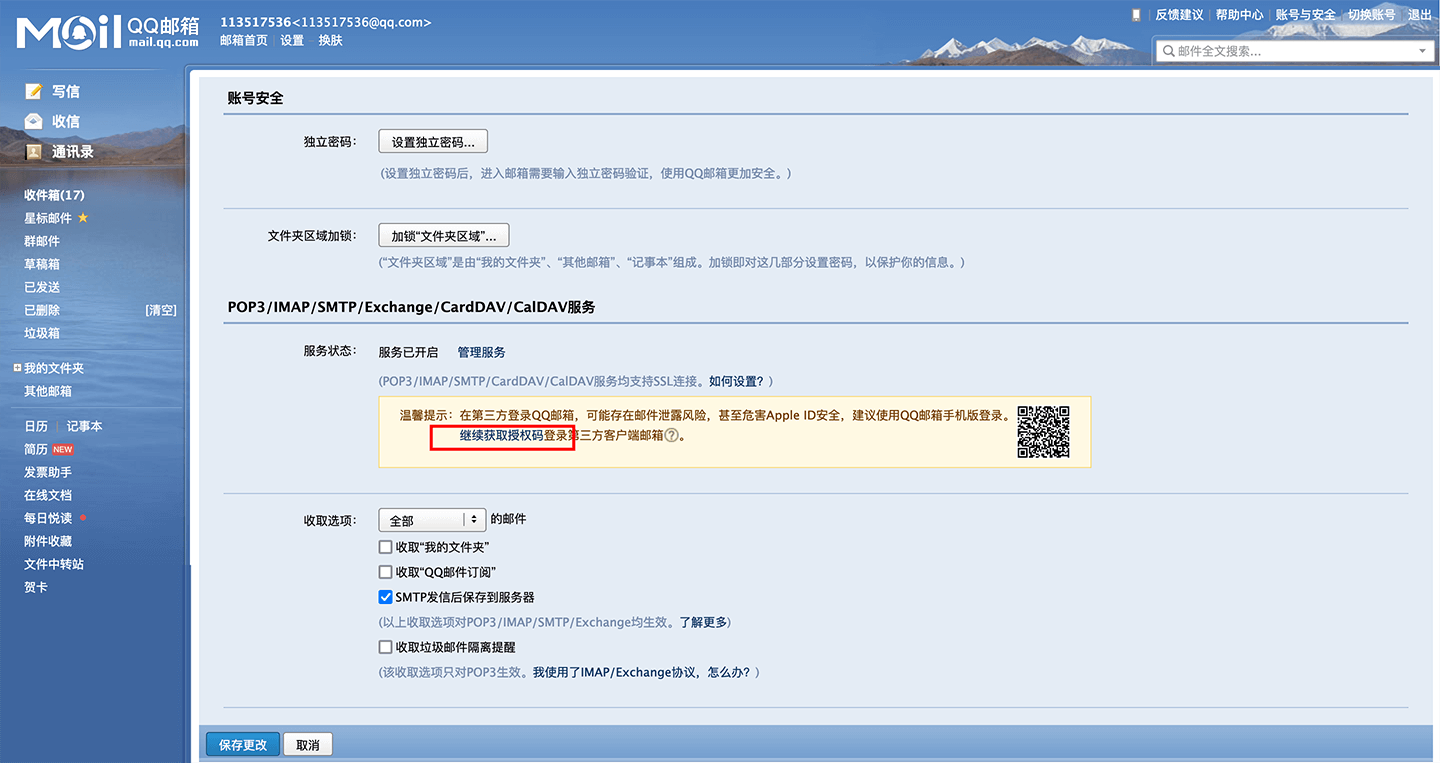Screen dimensions: 1440x763
Task: Enable 收取垃圾邮件隔离提醒 checkbox
Action: (x=385, y=647)
